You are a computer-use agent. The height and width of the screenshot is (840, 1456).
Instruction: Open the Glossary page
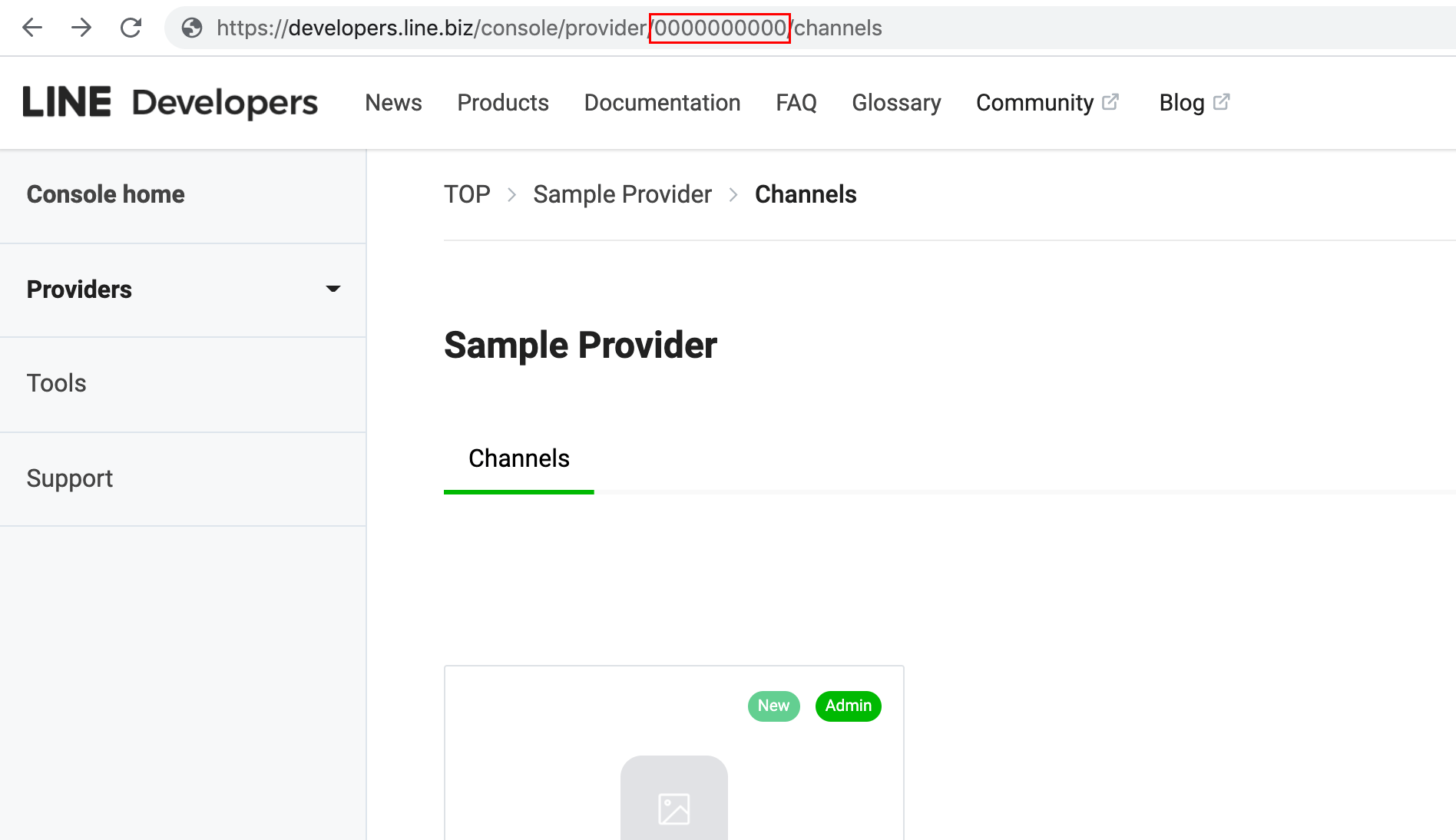coord(896,103)
